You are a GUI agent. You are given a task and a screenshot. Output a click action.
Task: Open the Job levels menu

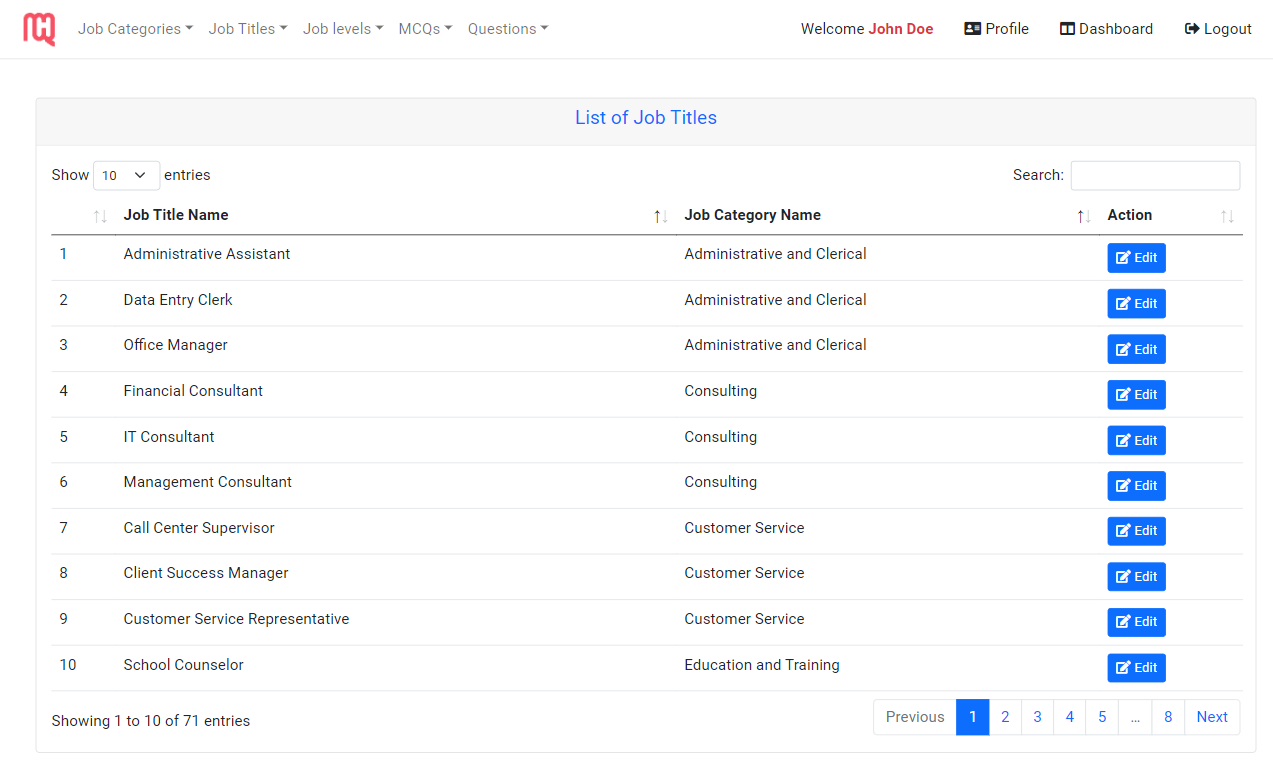[x=342, y=28]
